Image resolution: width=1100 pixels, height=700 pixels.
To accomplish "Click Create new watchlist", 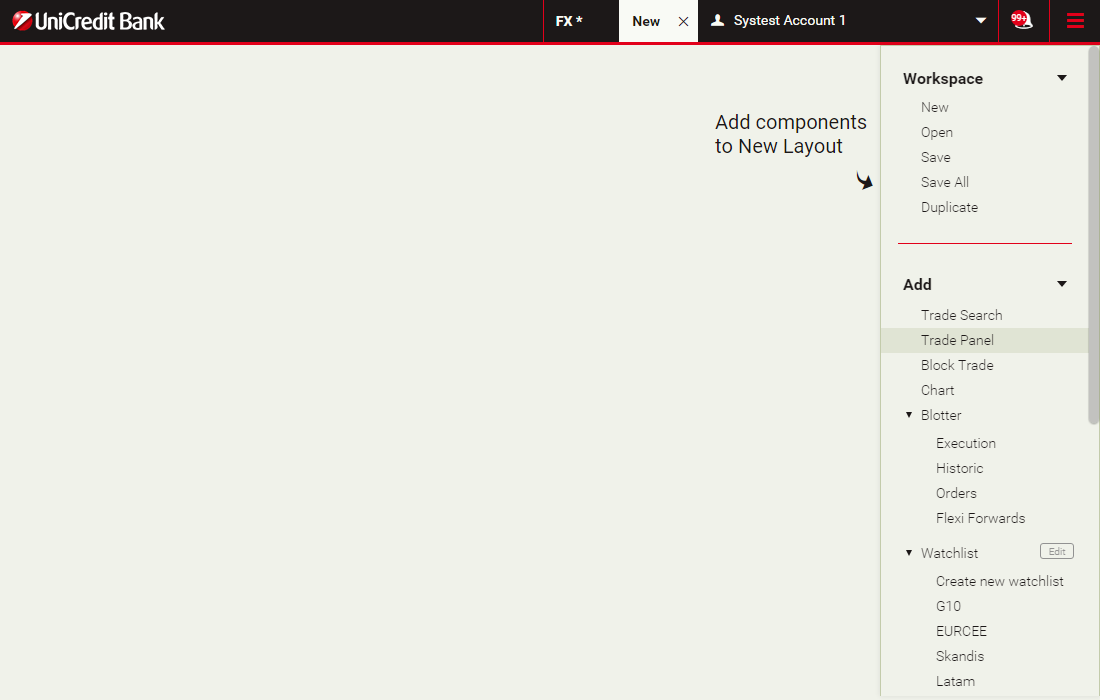I will [999, 581].
